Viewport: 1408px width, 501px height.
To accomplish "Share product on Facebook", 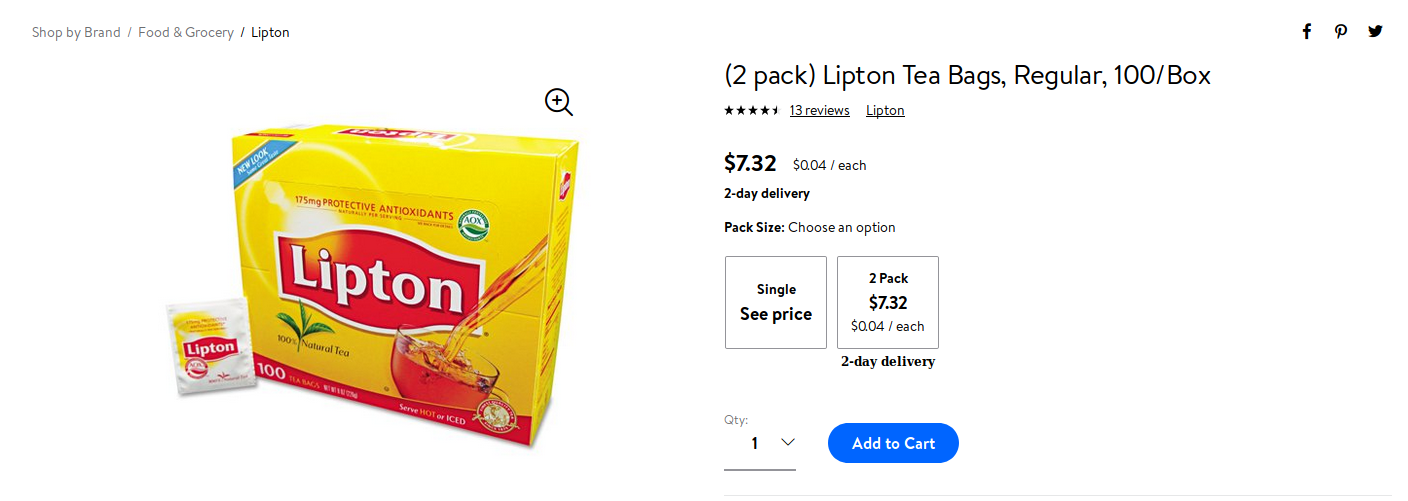I will pos(1306,31).
